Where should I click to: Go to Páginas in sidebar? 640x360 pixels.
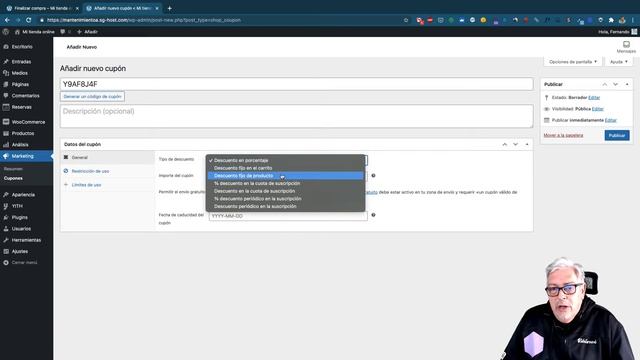coord(20,84)
